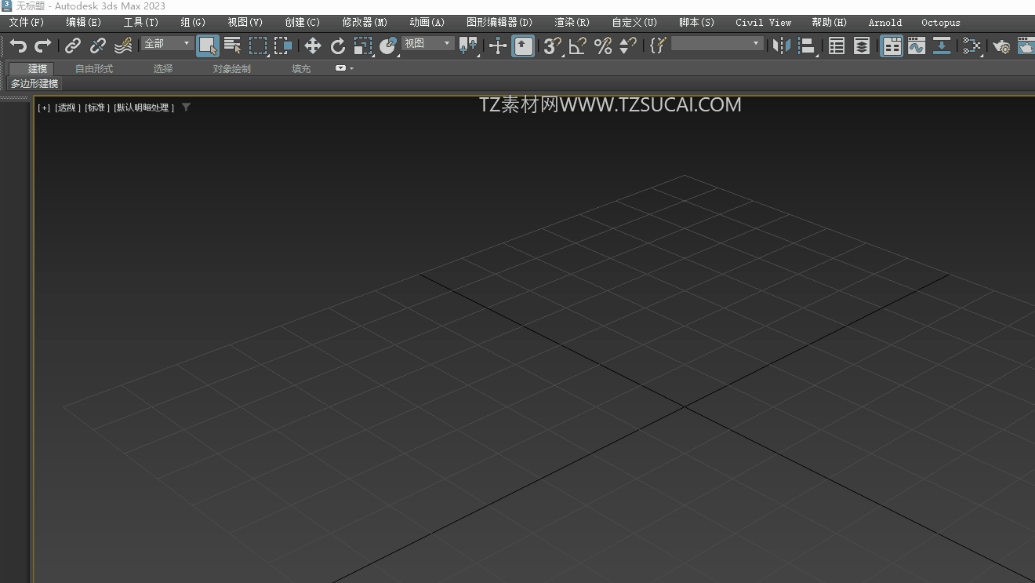
Task: Toggle the Ribbon display button
Action: click(892, 46)
